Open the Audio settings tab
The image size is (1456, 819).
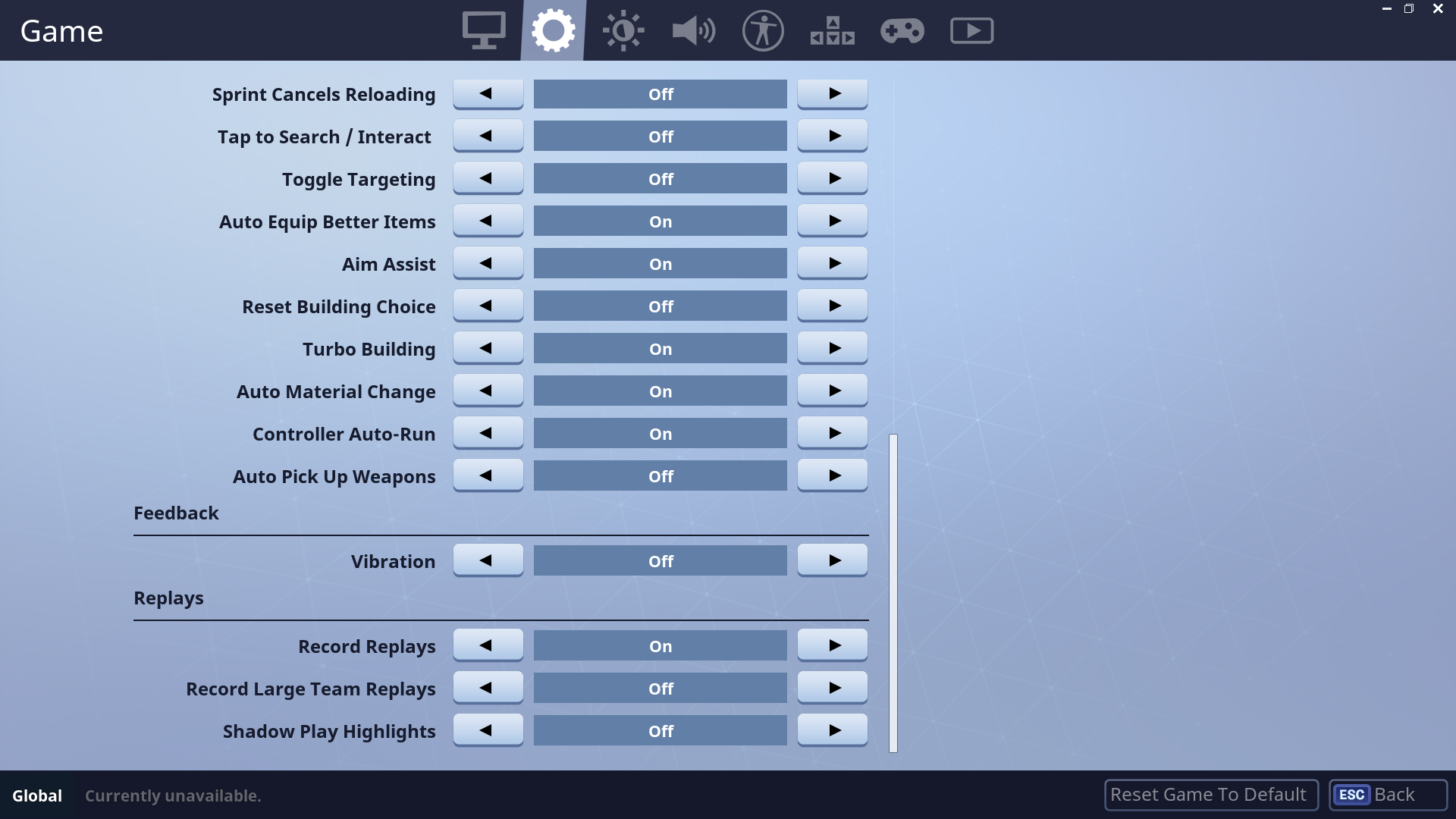click(x=693, y=30)
